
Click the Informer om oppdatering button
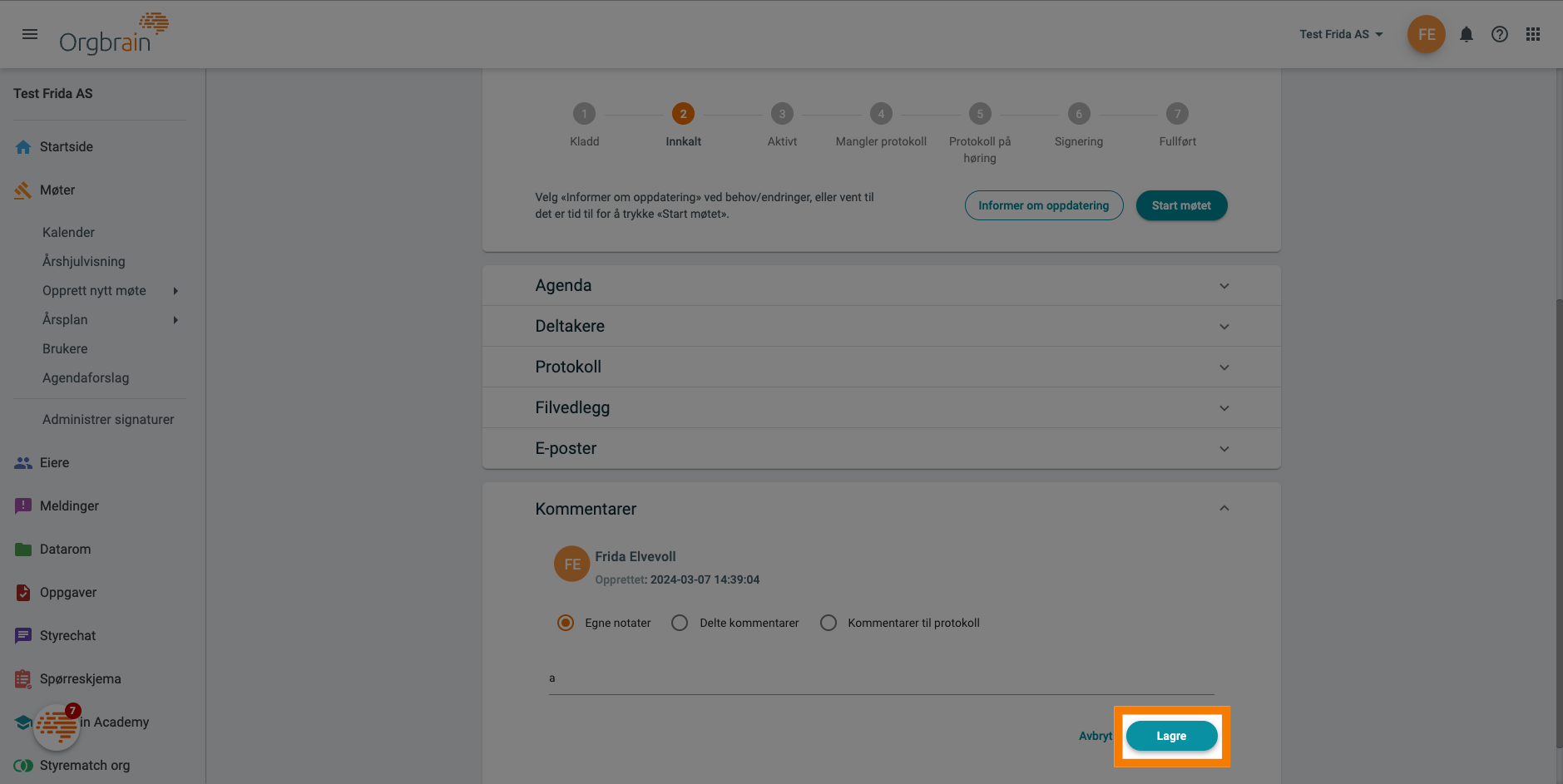point(1044,205)
